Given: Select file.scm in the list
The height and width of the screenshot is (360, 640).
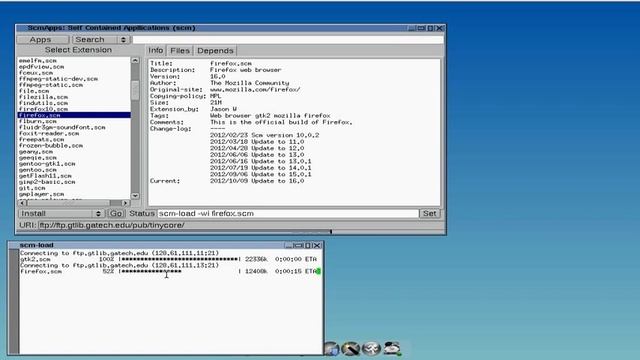Looking at the screenshot, I should 74,91.
